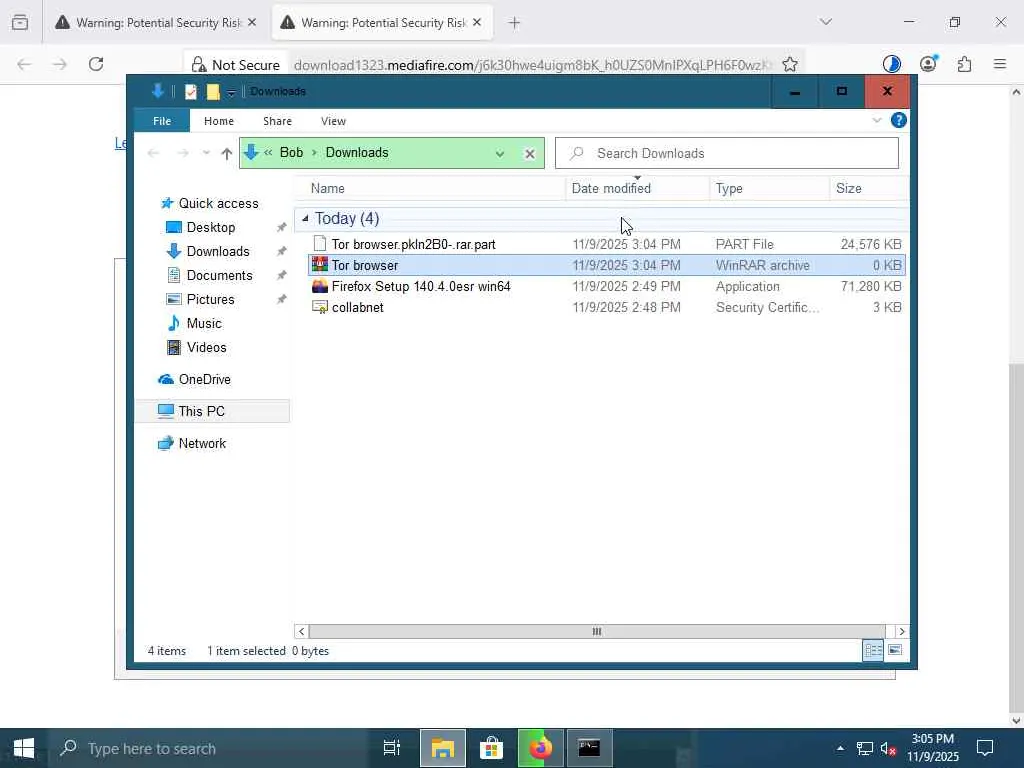1024x768 pixels.
Task: Click the taskbar search box
Action: click(211, 748)
